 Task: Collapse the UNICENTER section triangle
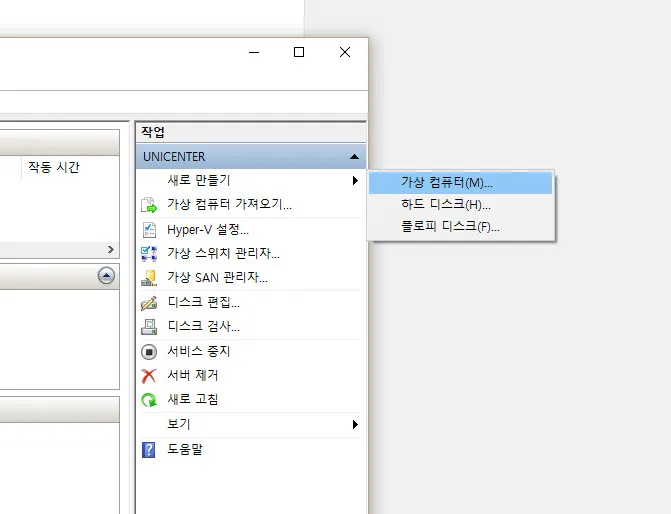(354, 157)
